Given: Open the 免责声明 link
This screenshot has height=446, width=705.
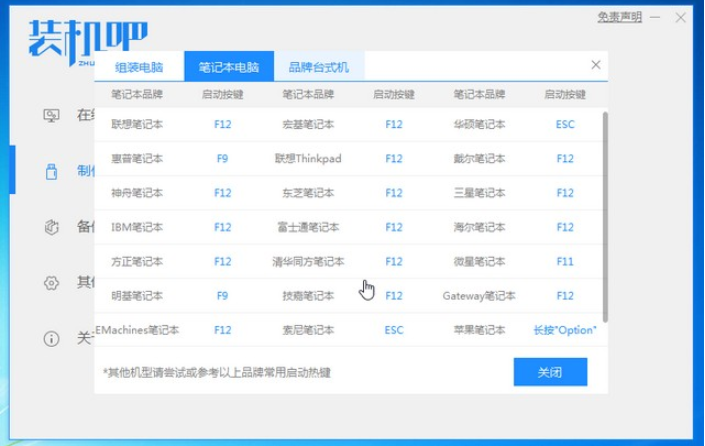Looking at the screenshot, I should click(x=620, y=17).
